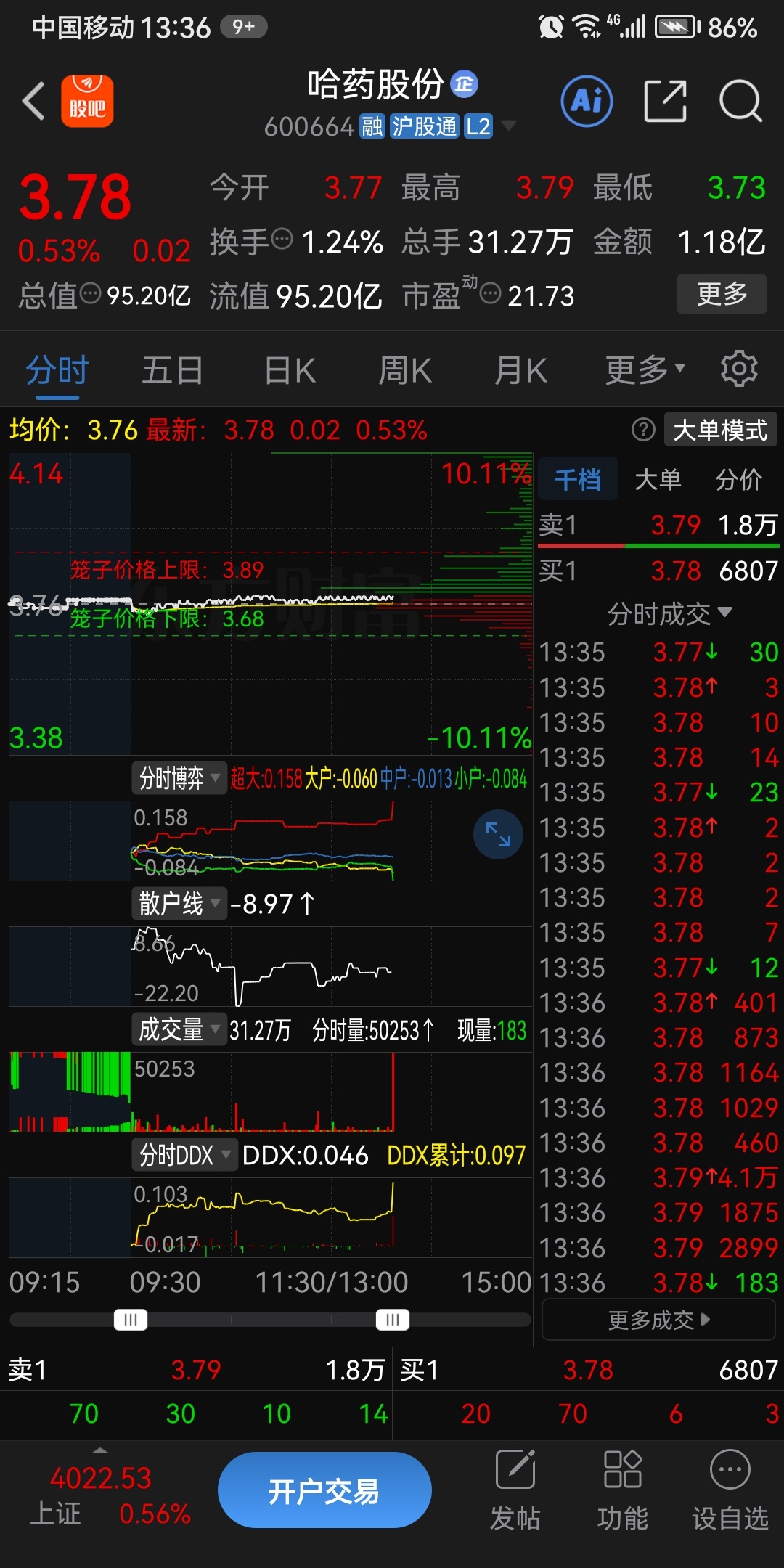
Task: Open the 分时博弈 indicator dropdown
Action: coord(179,779)
